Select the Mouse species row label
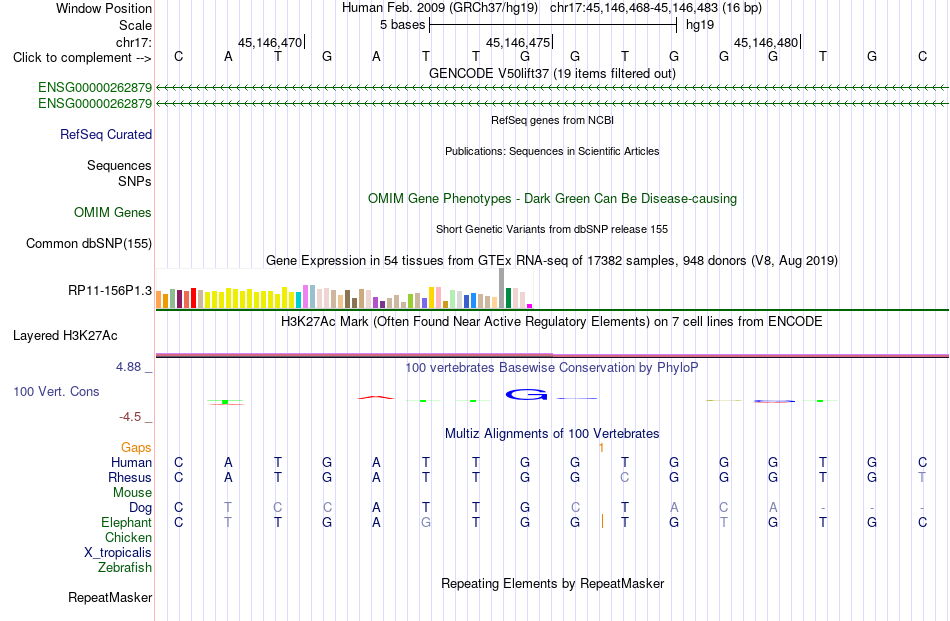 132,493
